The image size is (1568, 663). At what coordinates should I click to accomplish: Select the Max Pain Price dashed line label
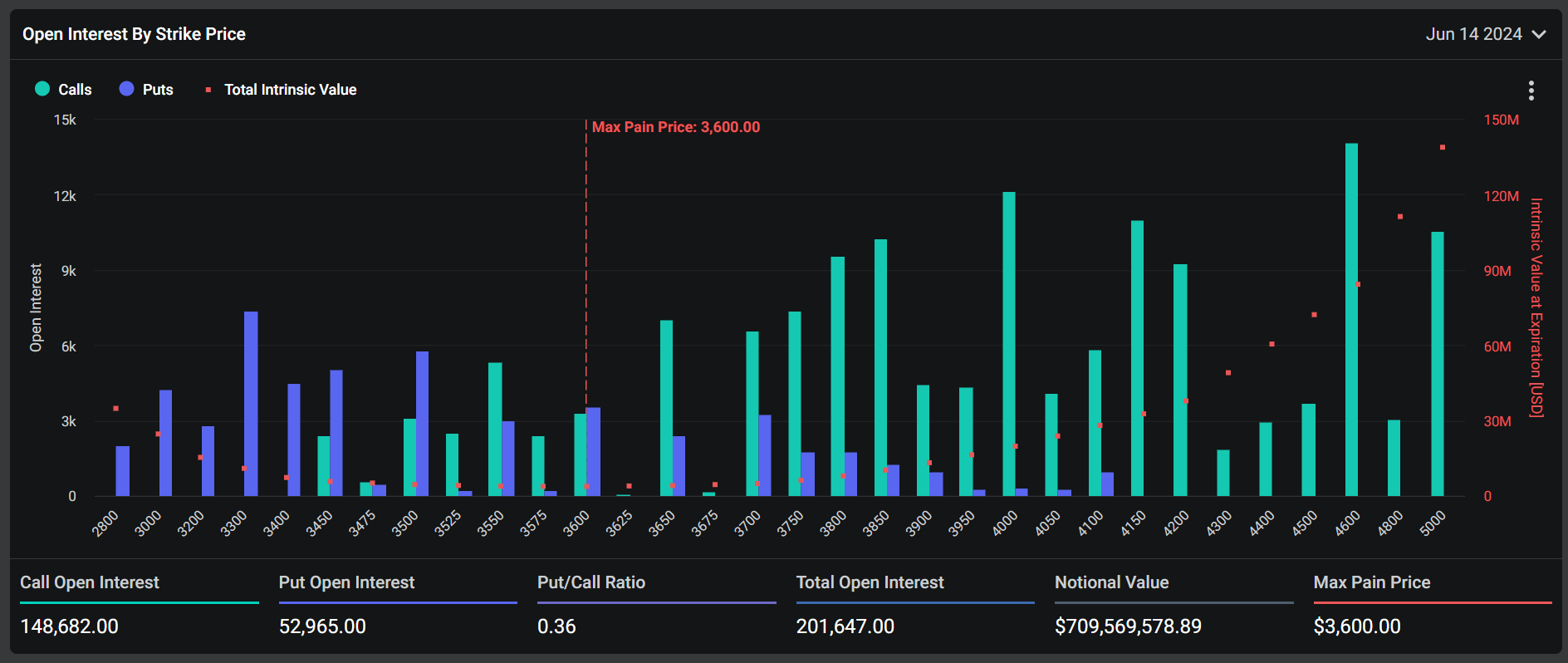675,127
